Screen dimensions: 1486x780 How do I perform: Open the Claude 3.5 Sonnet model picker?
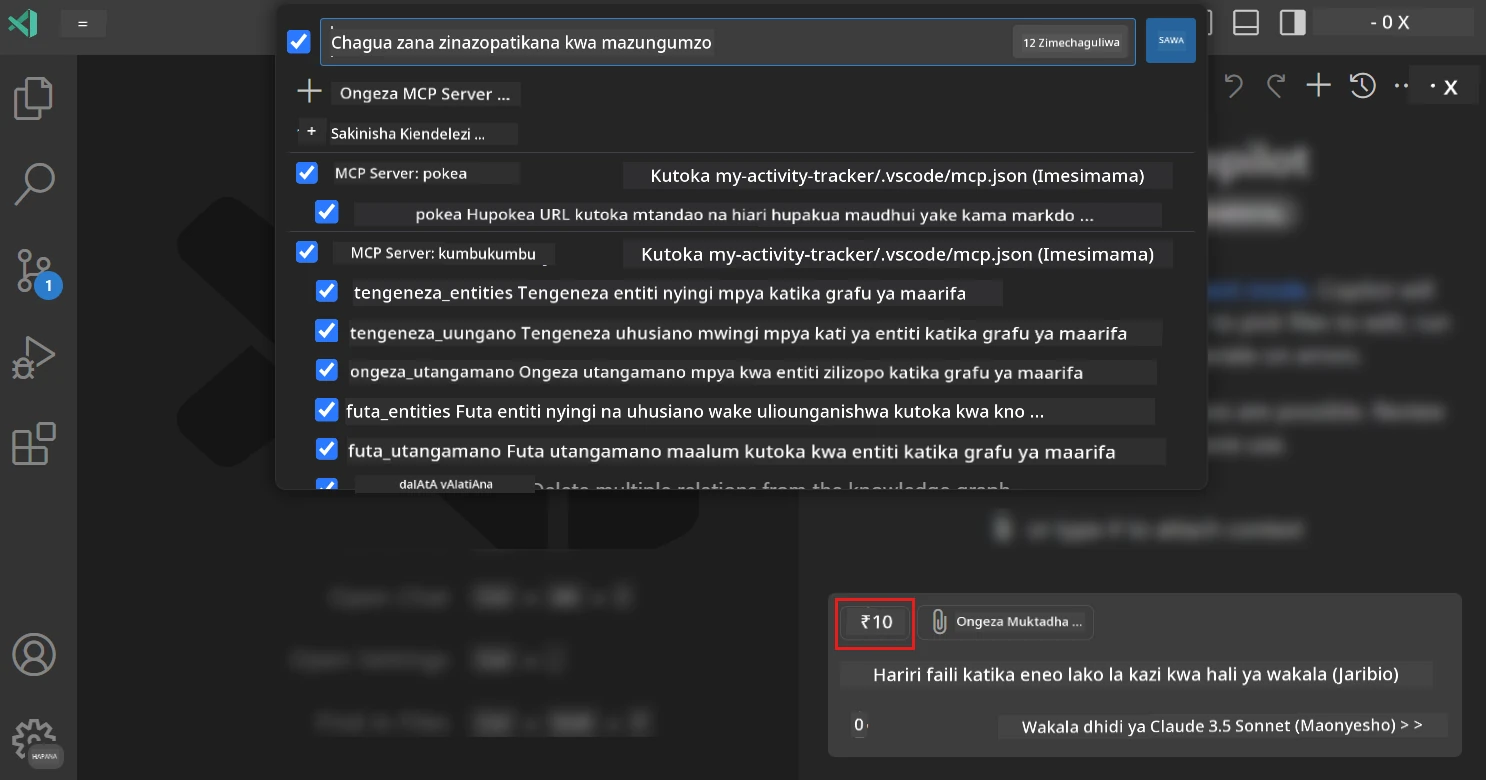1222,727
